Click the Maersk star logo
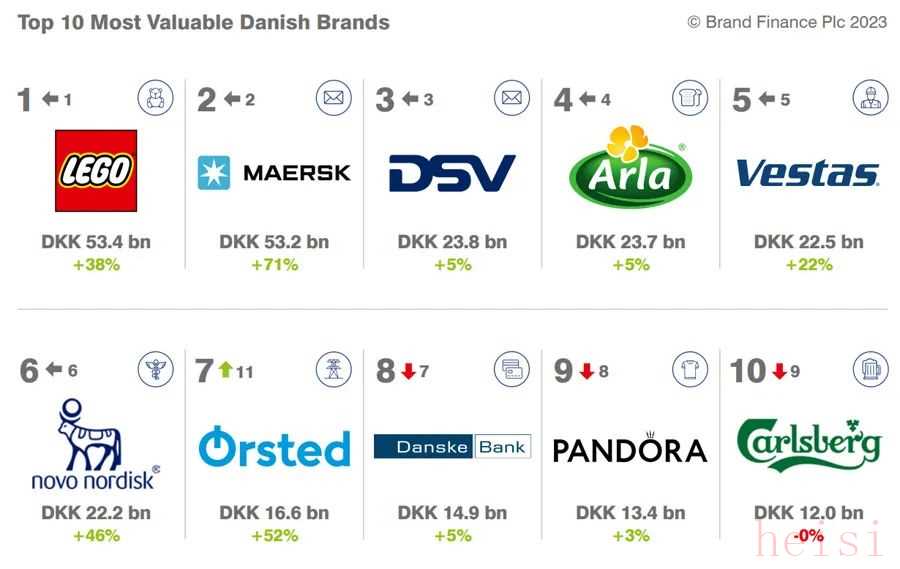The image size is (900, 569). (213, 172)
